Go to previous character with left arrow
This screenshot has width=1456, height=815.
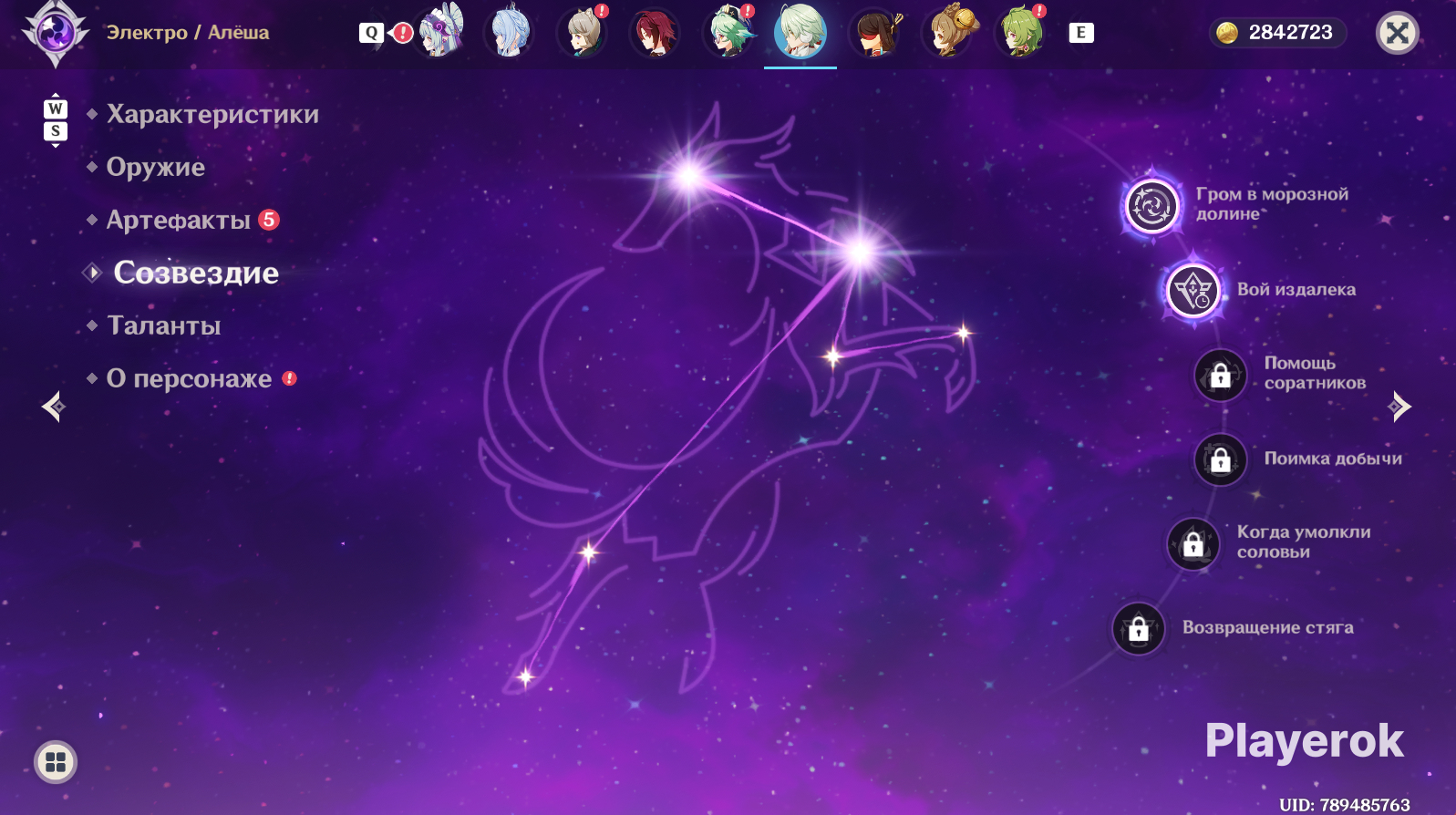(53, 406)
